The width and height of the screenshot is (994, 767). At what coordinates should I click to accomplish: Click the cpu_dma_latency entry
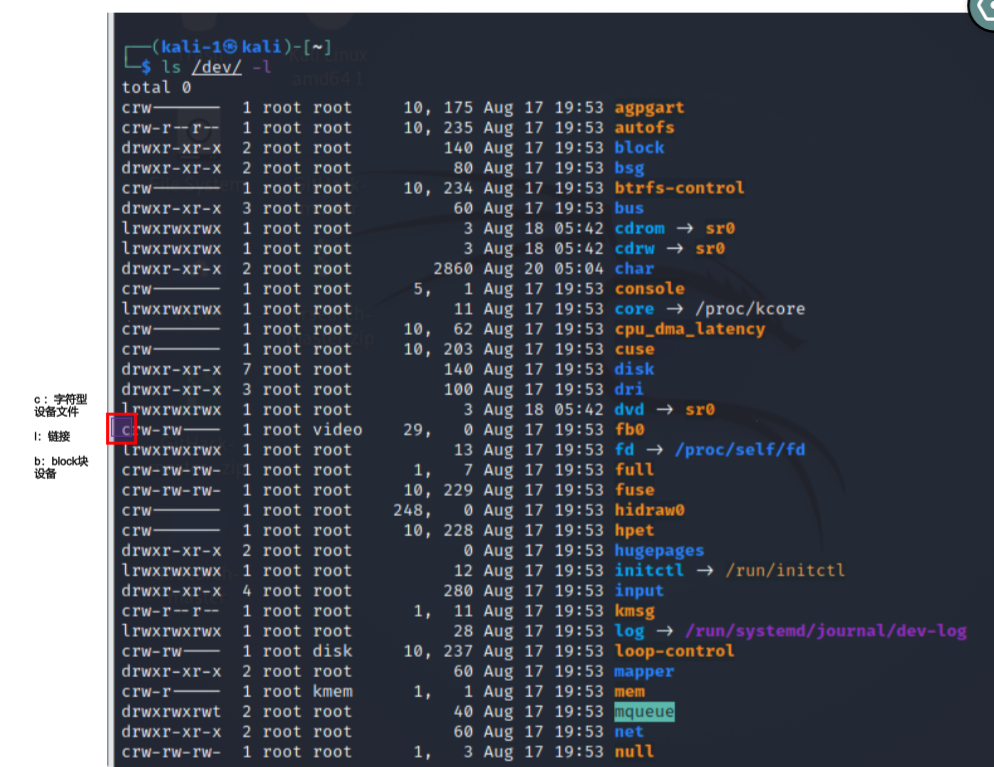pyautogui.click(x=690, y=329)
